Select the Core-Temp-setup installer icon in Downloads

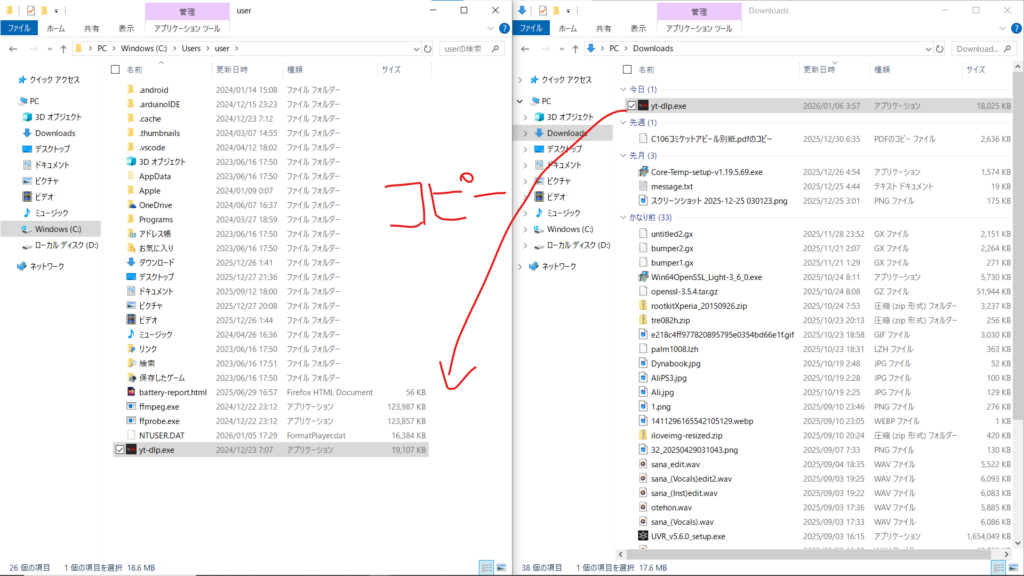click(642, 172)
